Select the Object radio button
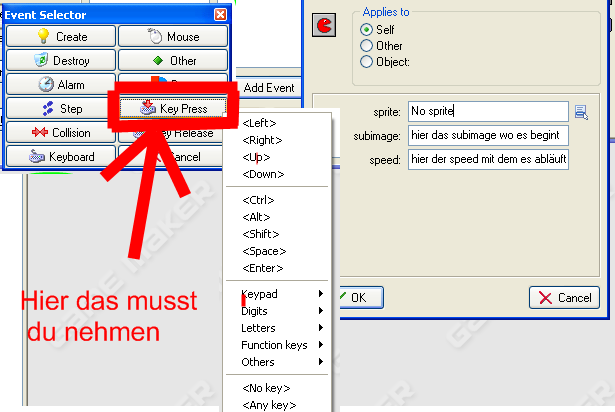Image resolution: width=615 pixels, height=412 pixels. coord(367,62)
